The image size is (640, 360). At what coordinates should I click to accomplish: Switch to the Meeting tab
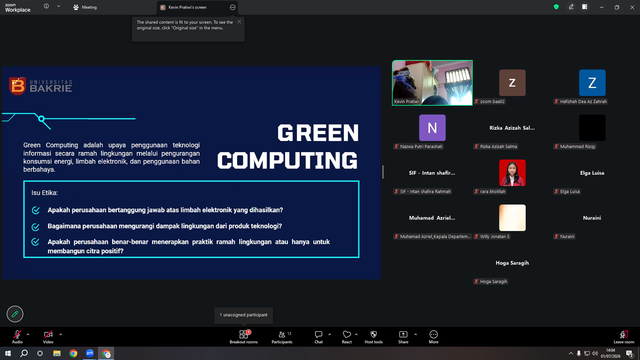(x=85, y=7)
